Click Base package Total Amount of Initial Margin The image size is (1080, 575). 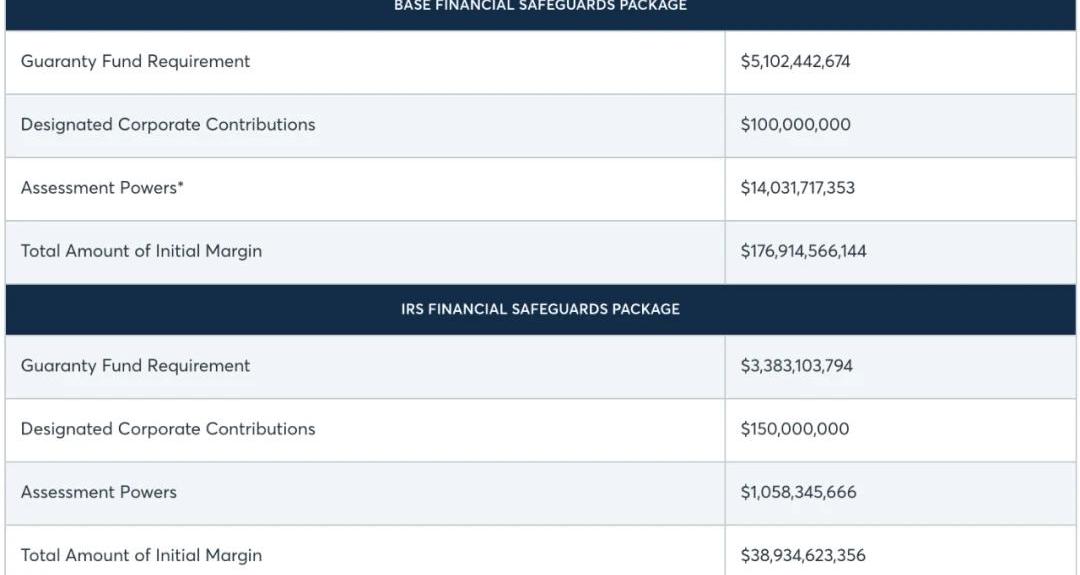click(x=141, y=251)
